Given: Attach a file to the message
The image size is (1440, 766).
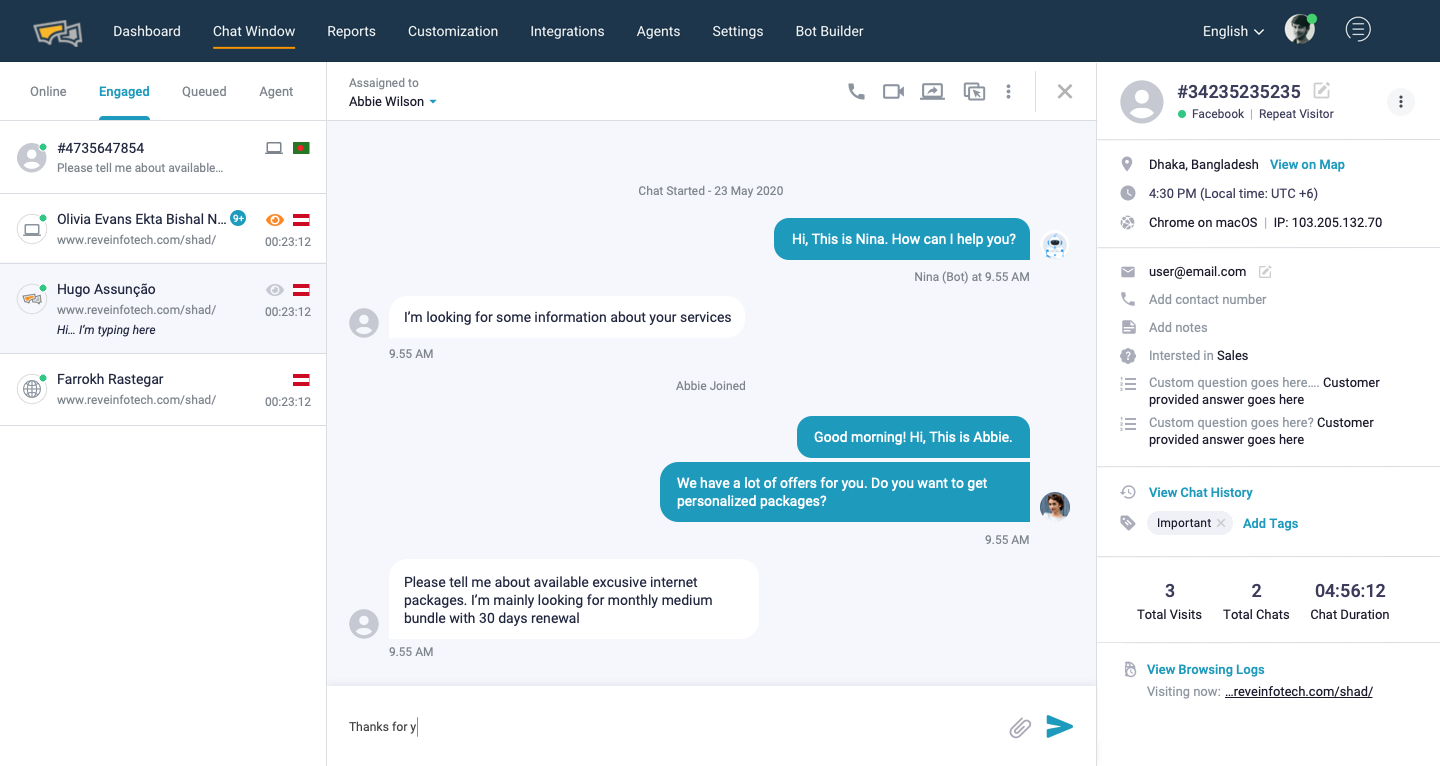Looking at the screenshot, I should (1019, 728).
